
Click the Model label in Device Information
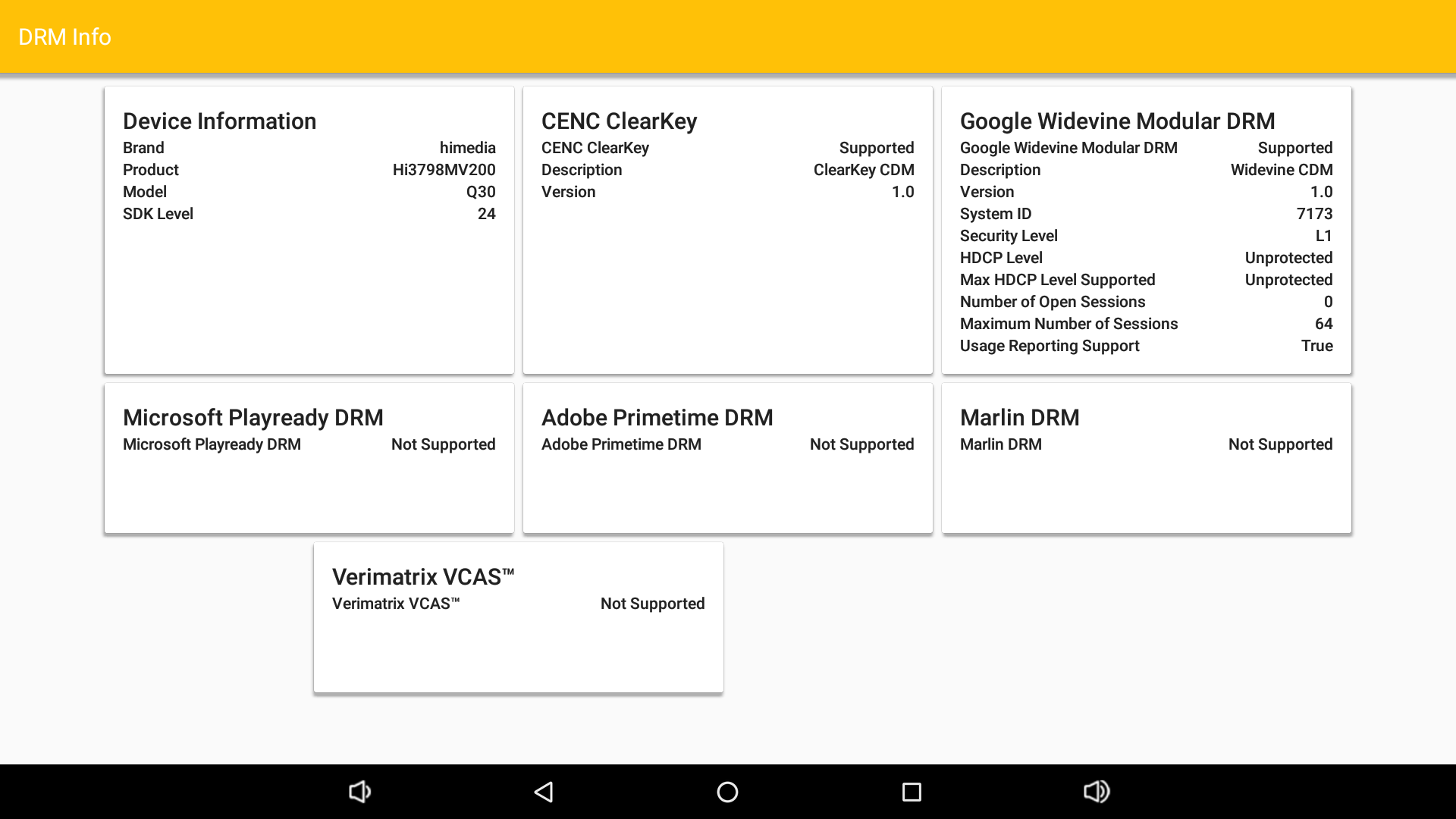(x=145, y=192)
